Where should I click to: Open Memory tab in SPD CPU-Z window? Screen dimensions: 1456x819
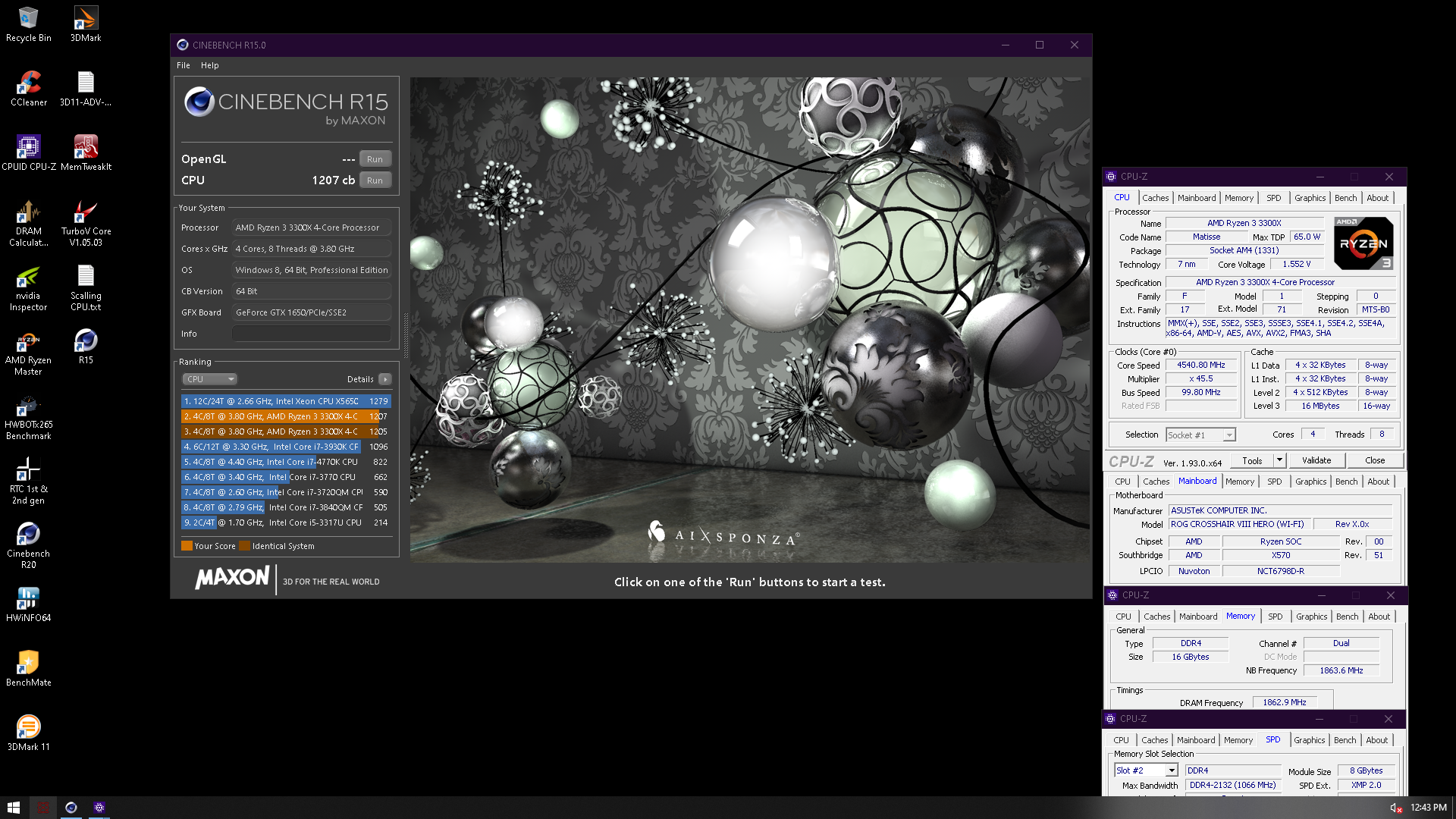click(1238, 740)
